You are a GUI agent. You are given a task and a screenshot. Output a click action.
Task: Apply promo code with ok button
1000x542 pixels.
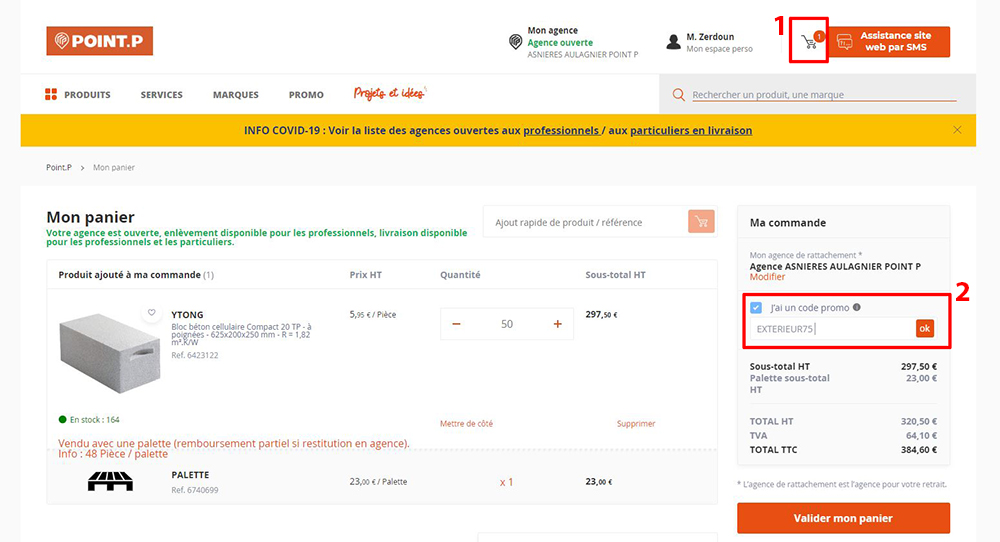click(924, 328)
